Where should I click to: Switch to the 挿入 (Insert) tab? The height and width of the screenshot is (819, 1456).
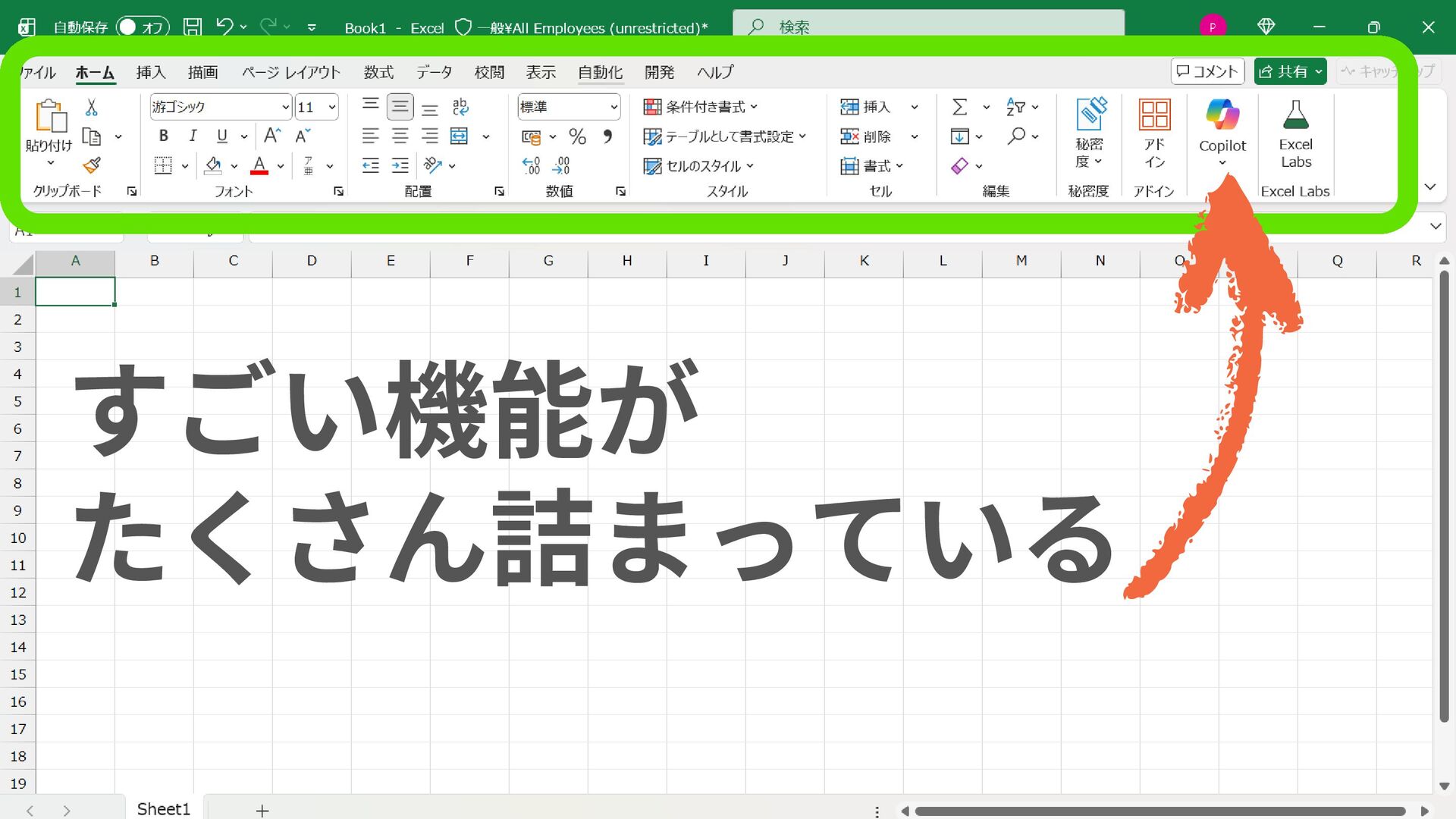tap(151, 72)
